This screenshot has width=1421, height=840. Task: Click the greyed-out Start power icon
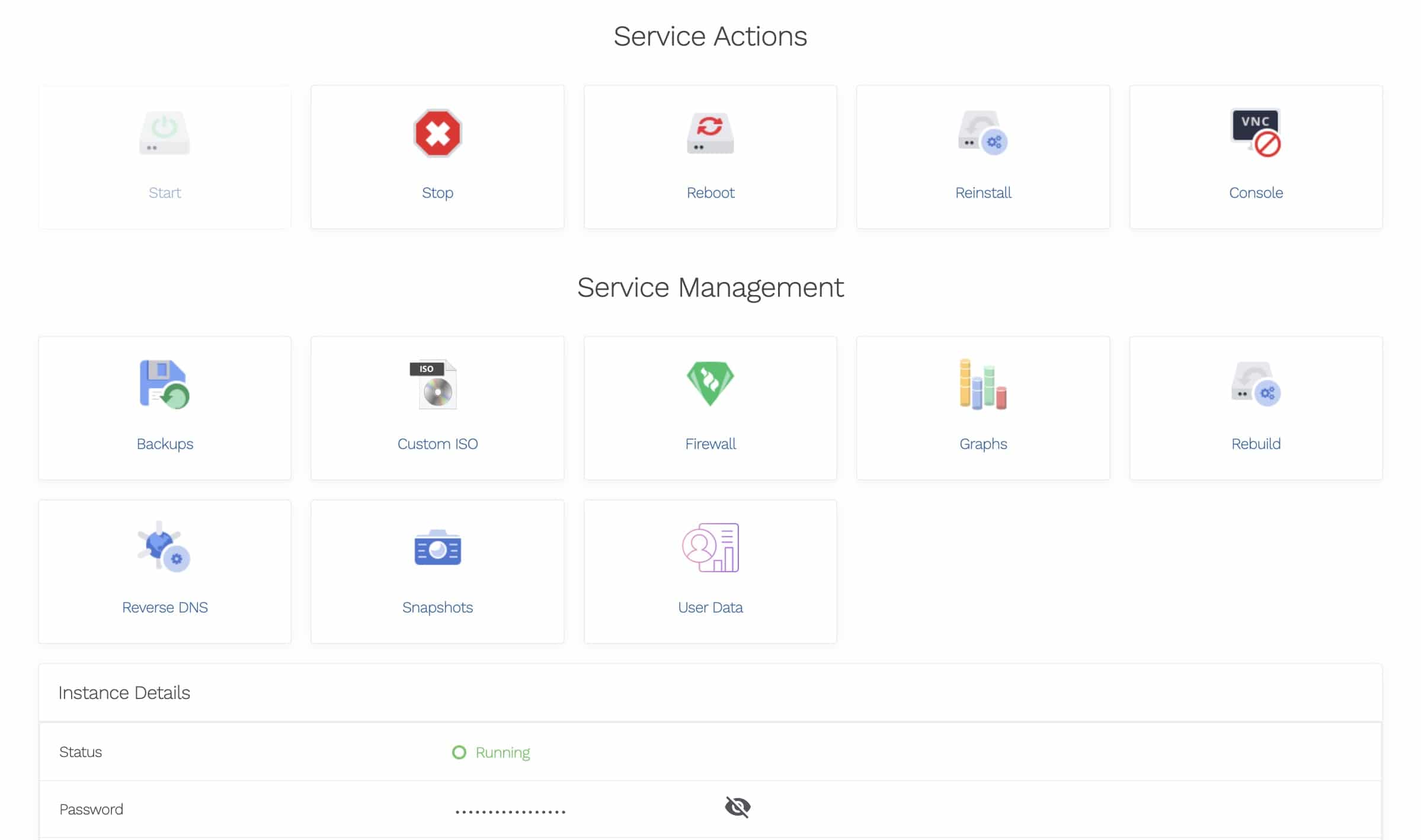click(164, 133)
